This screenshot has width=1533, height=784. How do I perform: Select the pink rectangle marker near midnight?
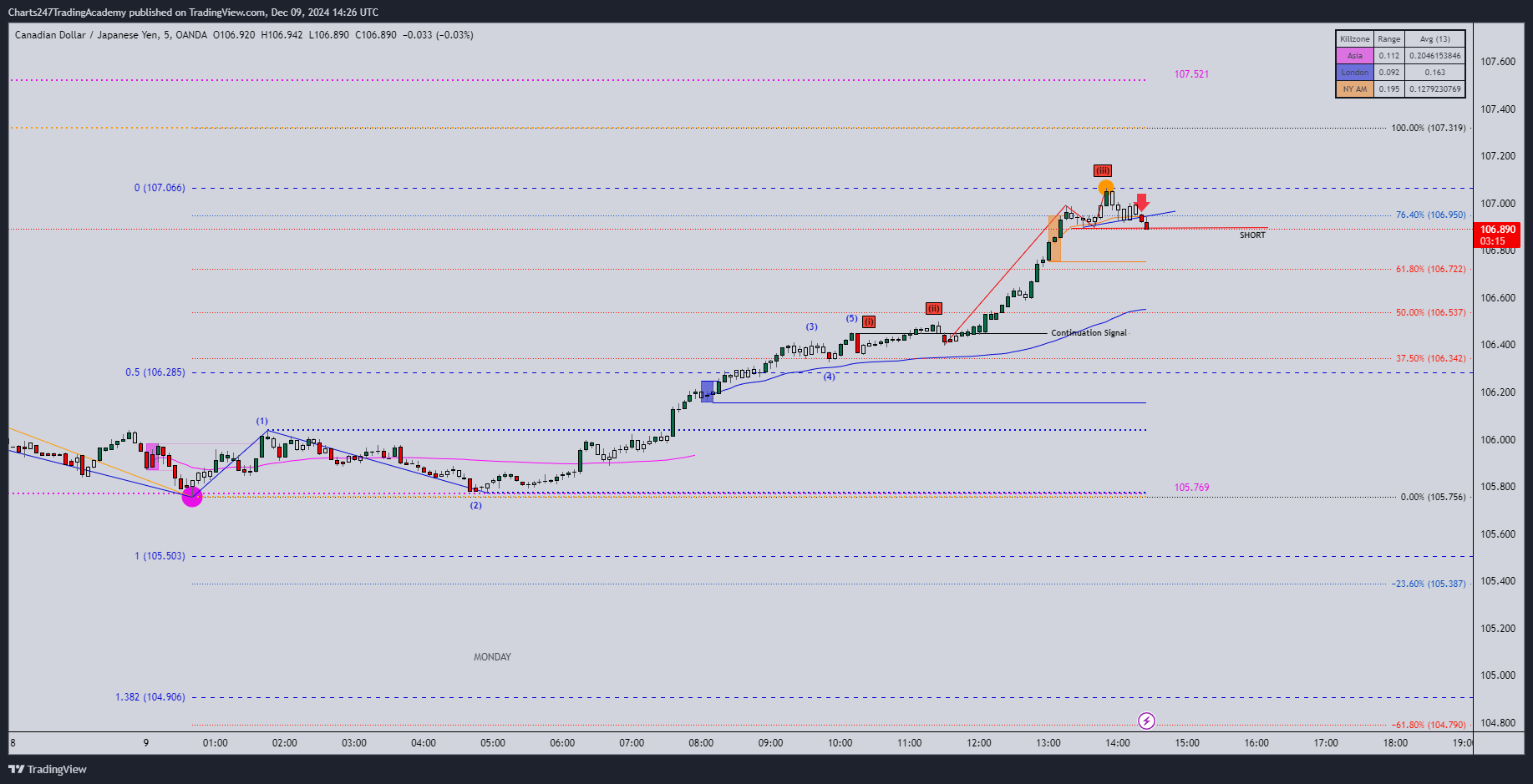pyautogui.click(x=152, y=457)
